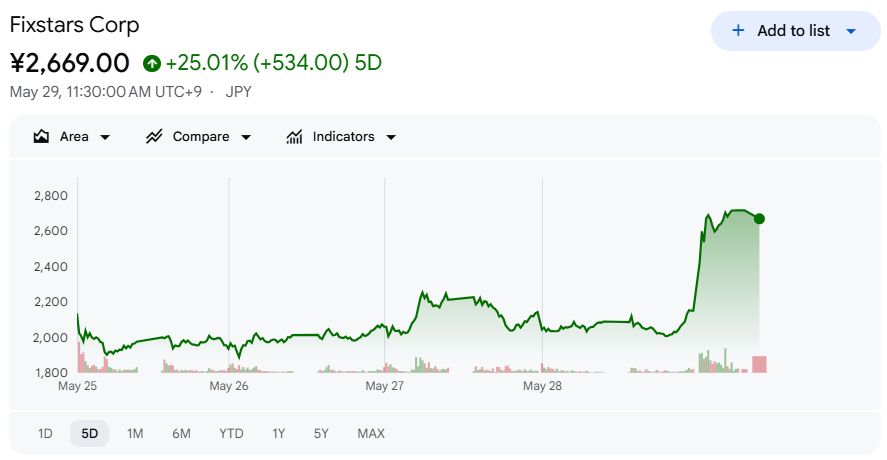Click the Add to list button

point(795,31)
